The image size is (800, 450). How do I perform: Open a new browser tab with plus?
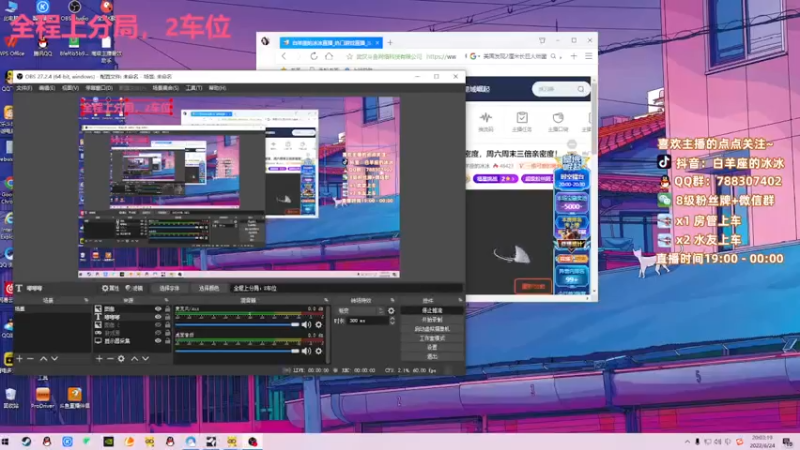[390, 42]
